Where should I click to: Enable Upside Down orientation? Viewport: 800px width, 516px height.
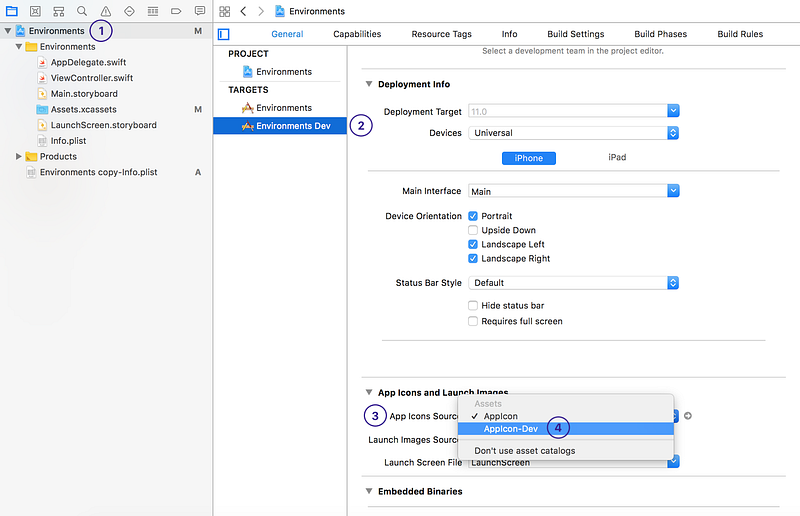tap(473, 230)
